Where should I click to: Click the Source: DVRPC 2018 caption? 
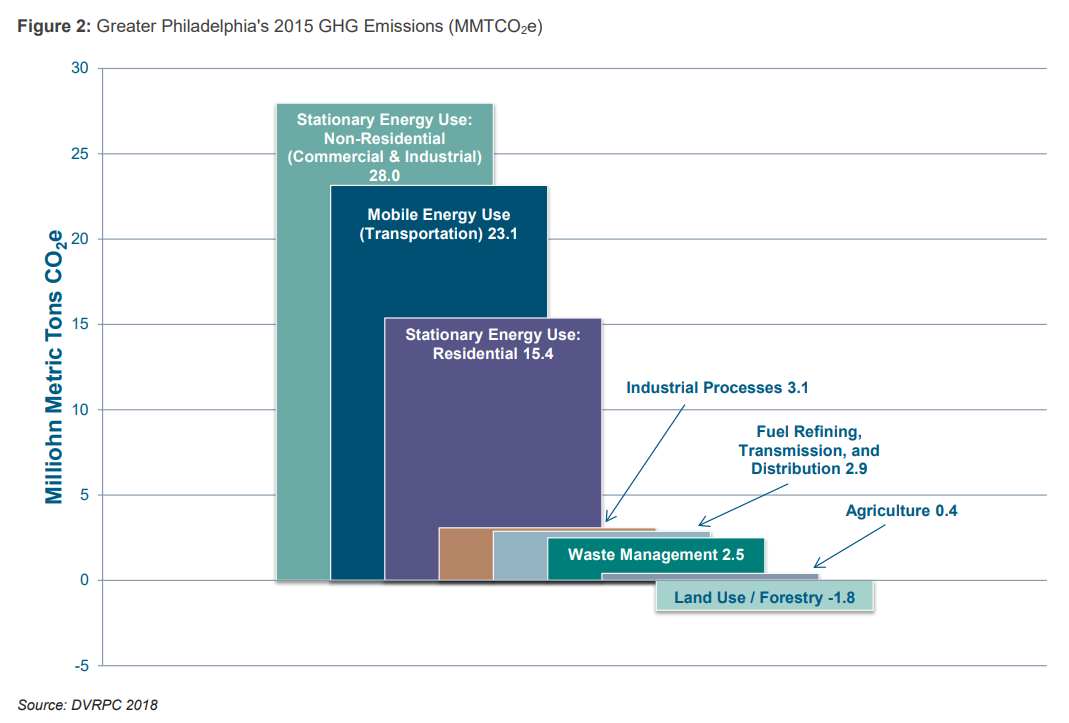(87, 705)
